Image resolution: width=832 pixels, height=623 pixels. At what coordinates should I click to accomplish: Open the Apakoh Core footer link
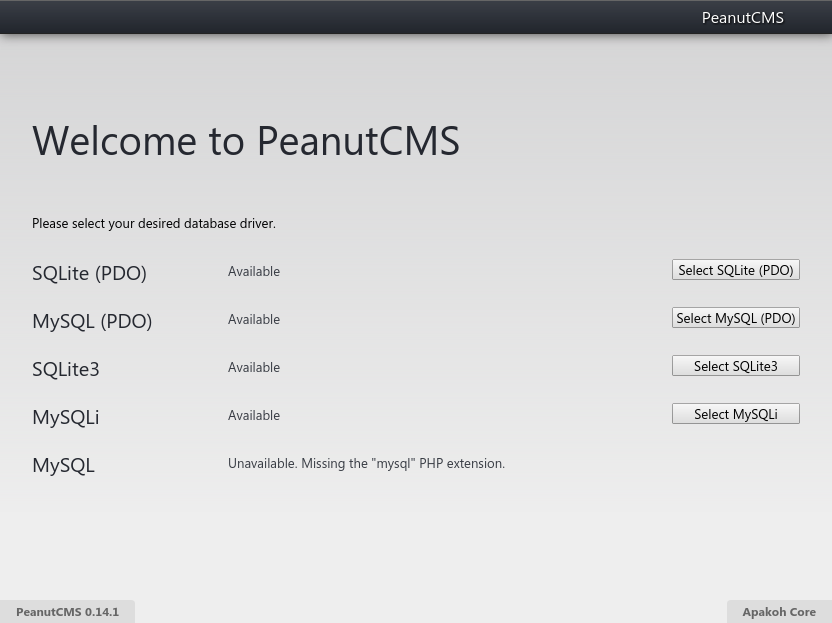(778, 612)
